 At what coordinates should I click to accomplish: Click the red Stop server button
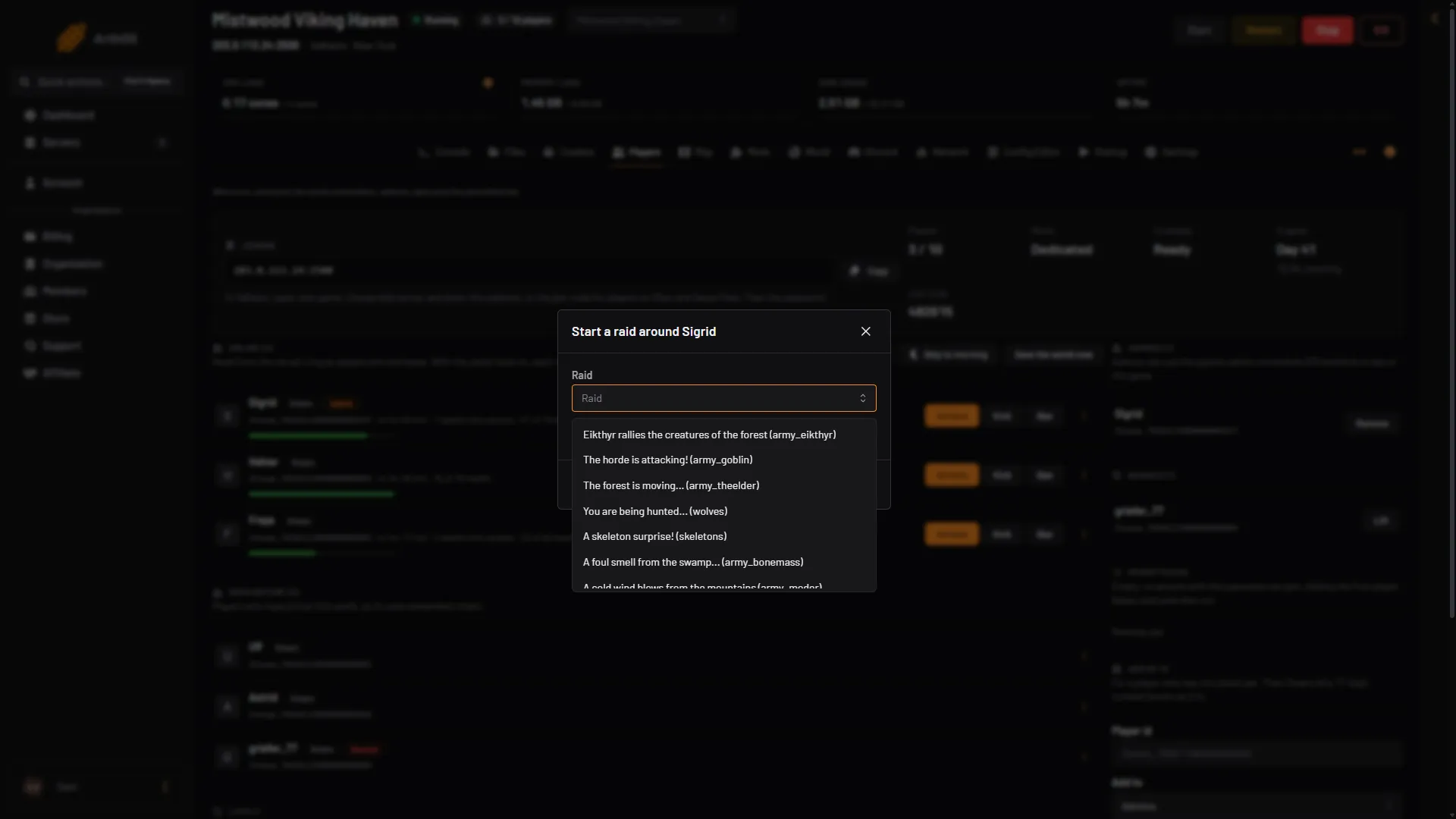click(x=1327, y=30)
